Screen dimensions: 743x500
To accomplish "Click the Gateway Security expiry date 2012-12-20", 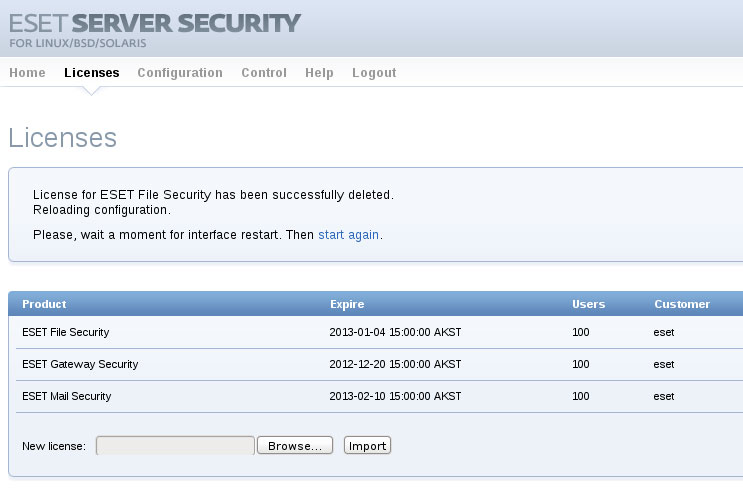I will [x=395, y=364].
